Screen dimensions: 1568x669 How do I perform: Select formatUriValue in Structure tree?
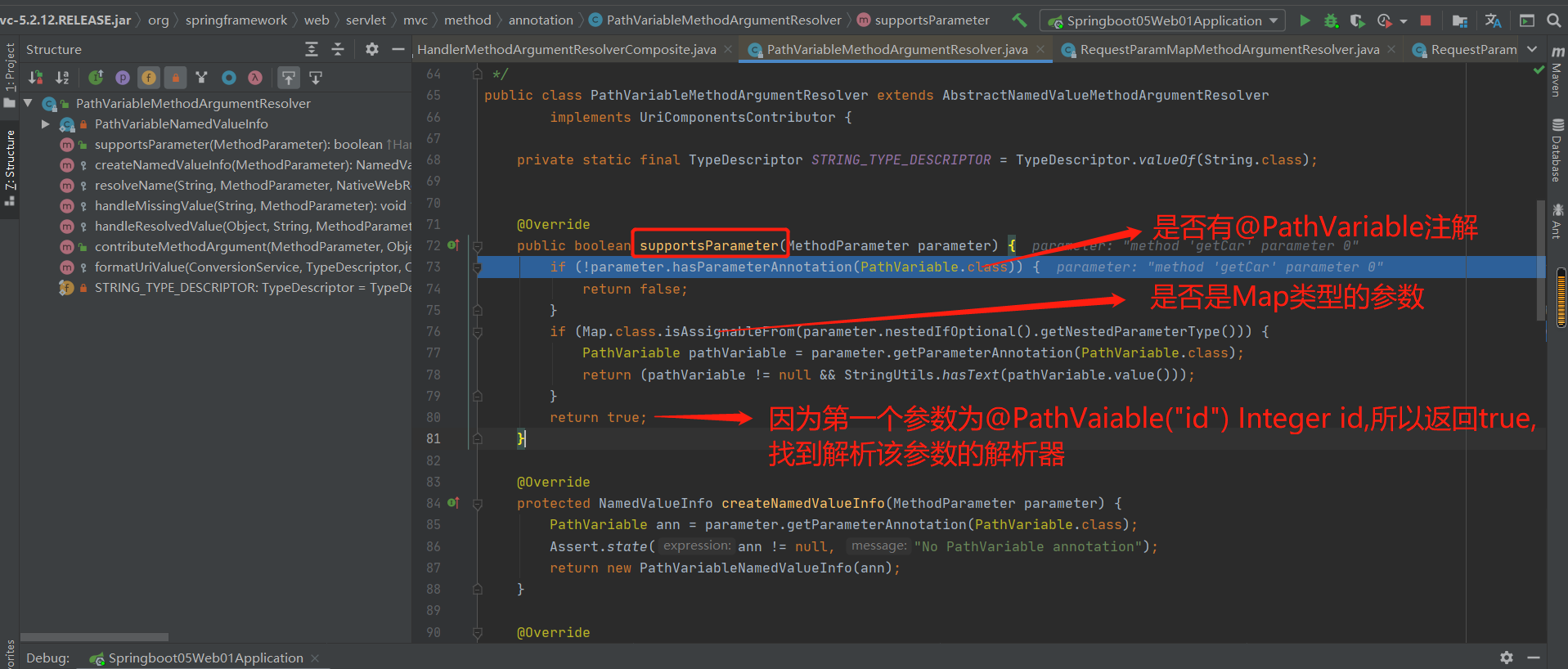[x=253, y=267]
